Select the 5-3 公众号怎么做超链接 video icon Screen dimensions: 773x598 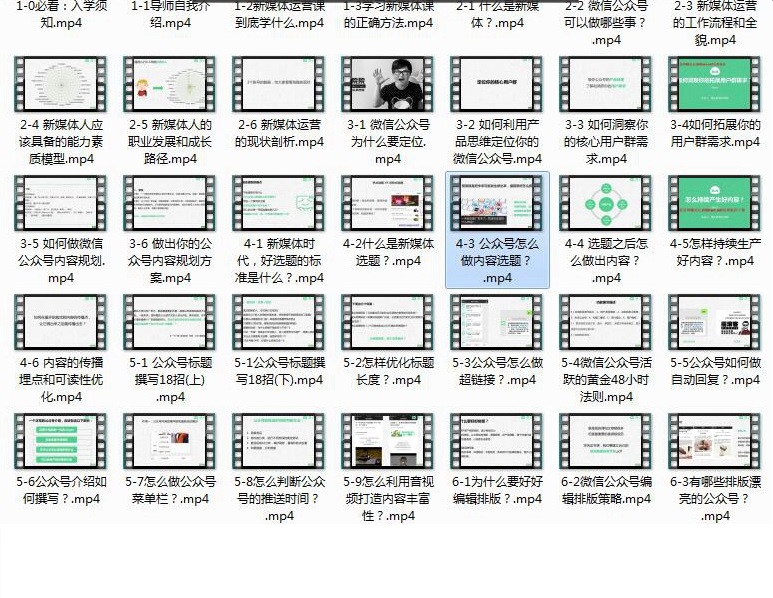[497, 323]
